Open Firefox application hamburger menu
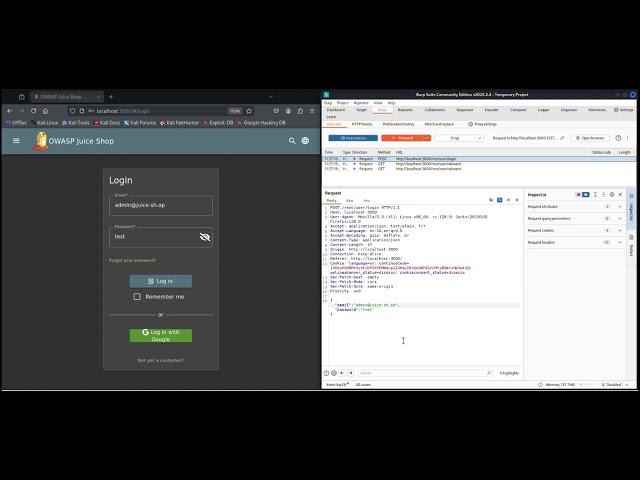The width and height of the screenshot is (640, 480). click(312, 111)
